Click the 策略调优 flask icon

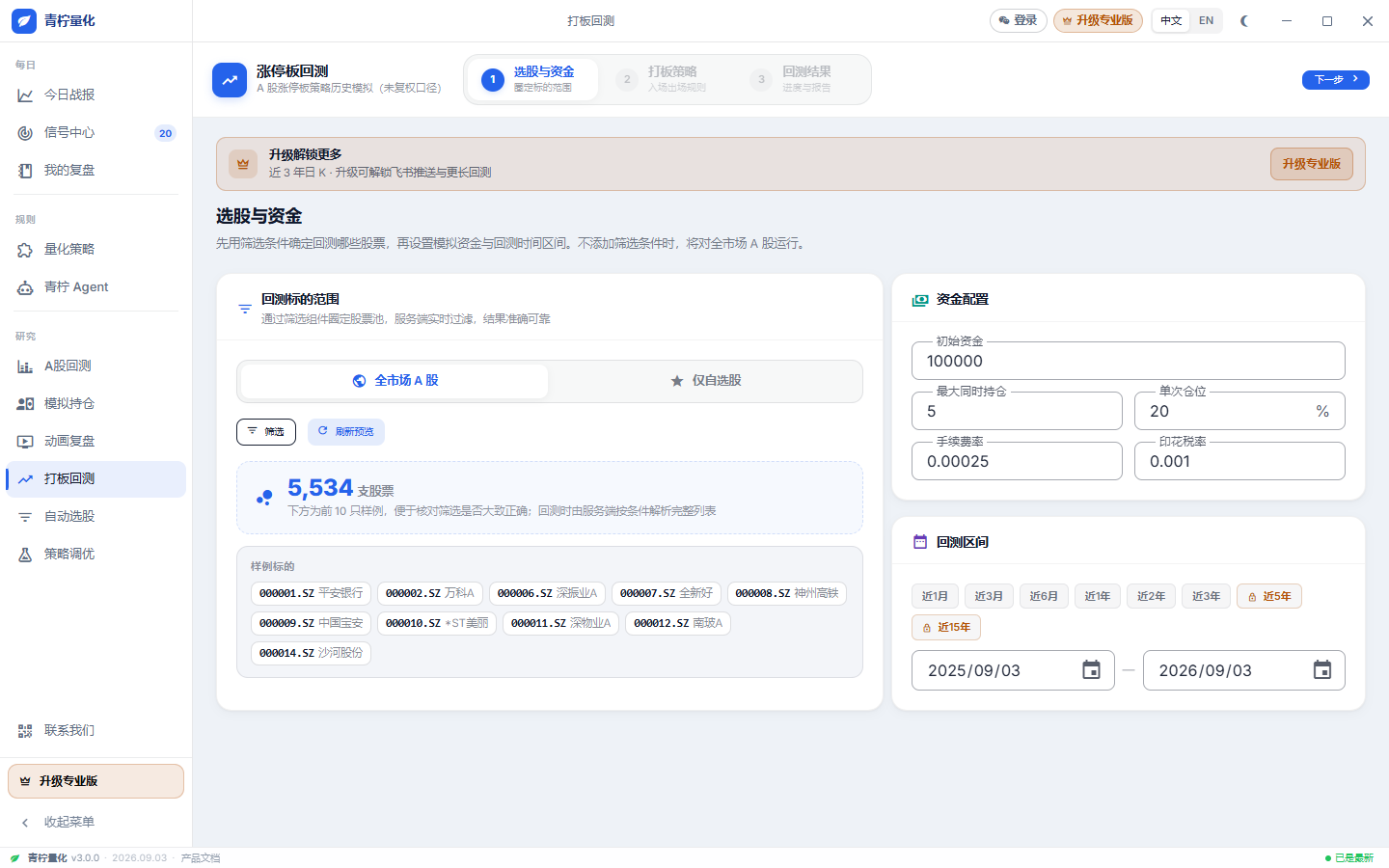[x=25, y=555]
